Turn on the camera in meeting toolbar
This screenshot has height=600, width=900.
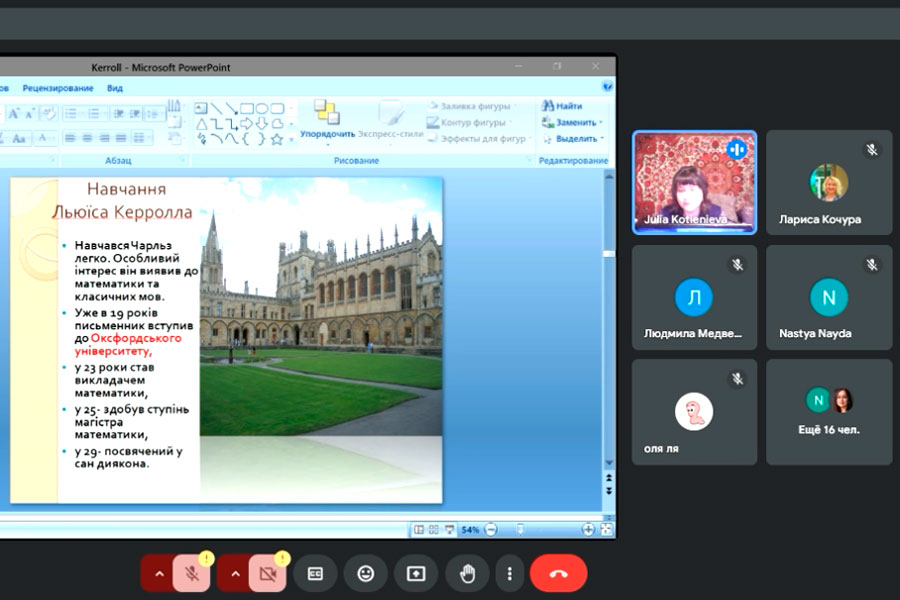coord(266,574)
